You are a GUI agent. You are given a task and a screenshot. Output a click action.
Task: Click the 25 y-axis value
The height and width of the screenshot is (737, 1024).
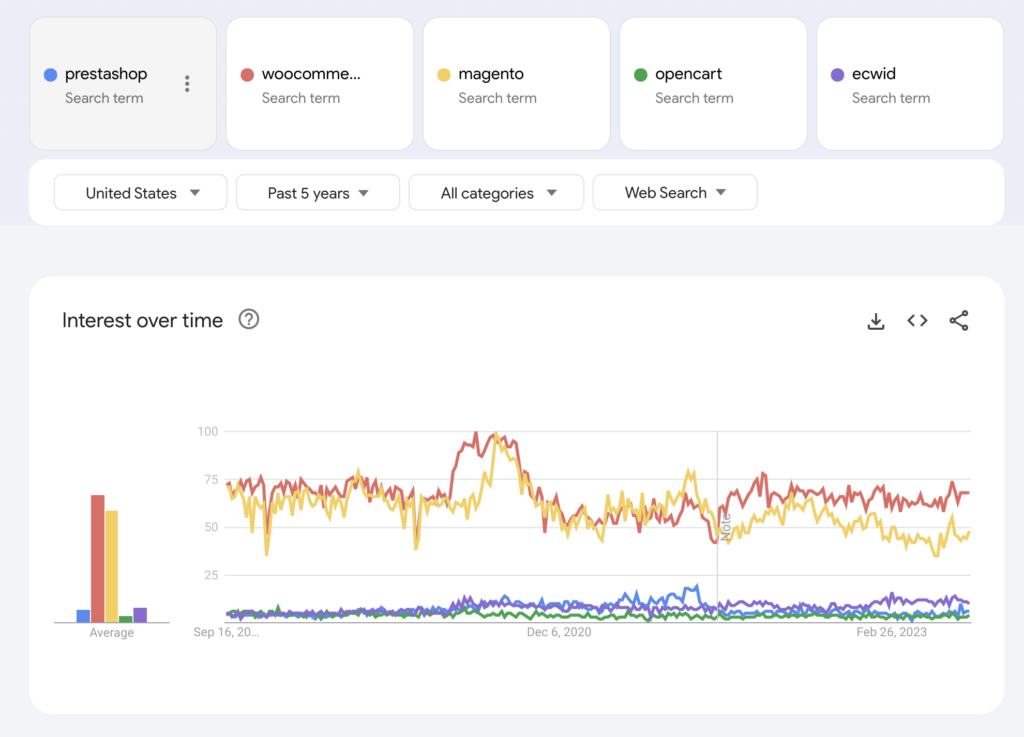[x=211, y=575]
